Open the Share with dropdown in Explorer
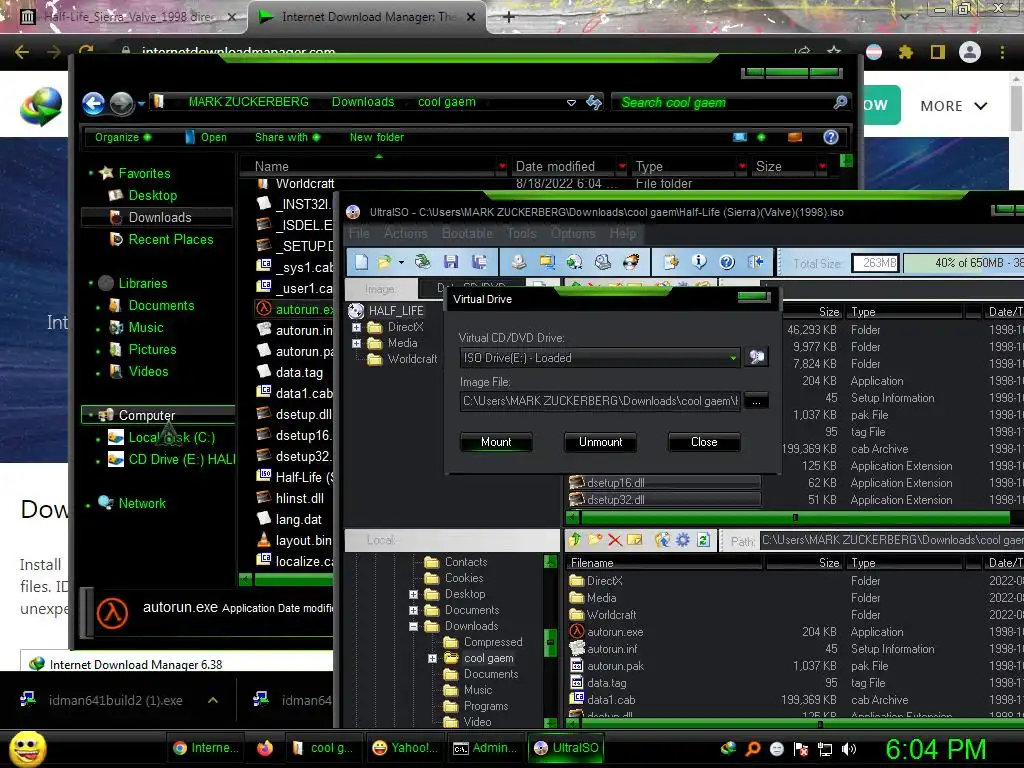 tap(287, 137)
